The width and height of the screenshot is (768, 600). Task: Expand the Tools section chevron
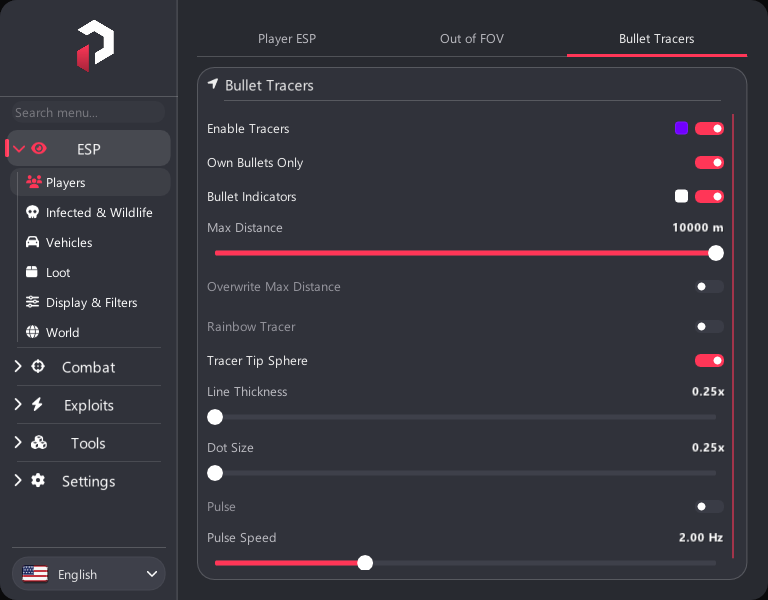pyautogui.click(x=18, y=442)
